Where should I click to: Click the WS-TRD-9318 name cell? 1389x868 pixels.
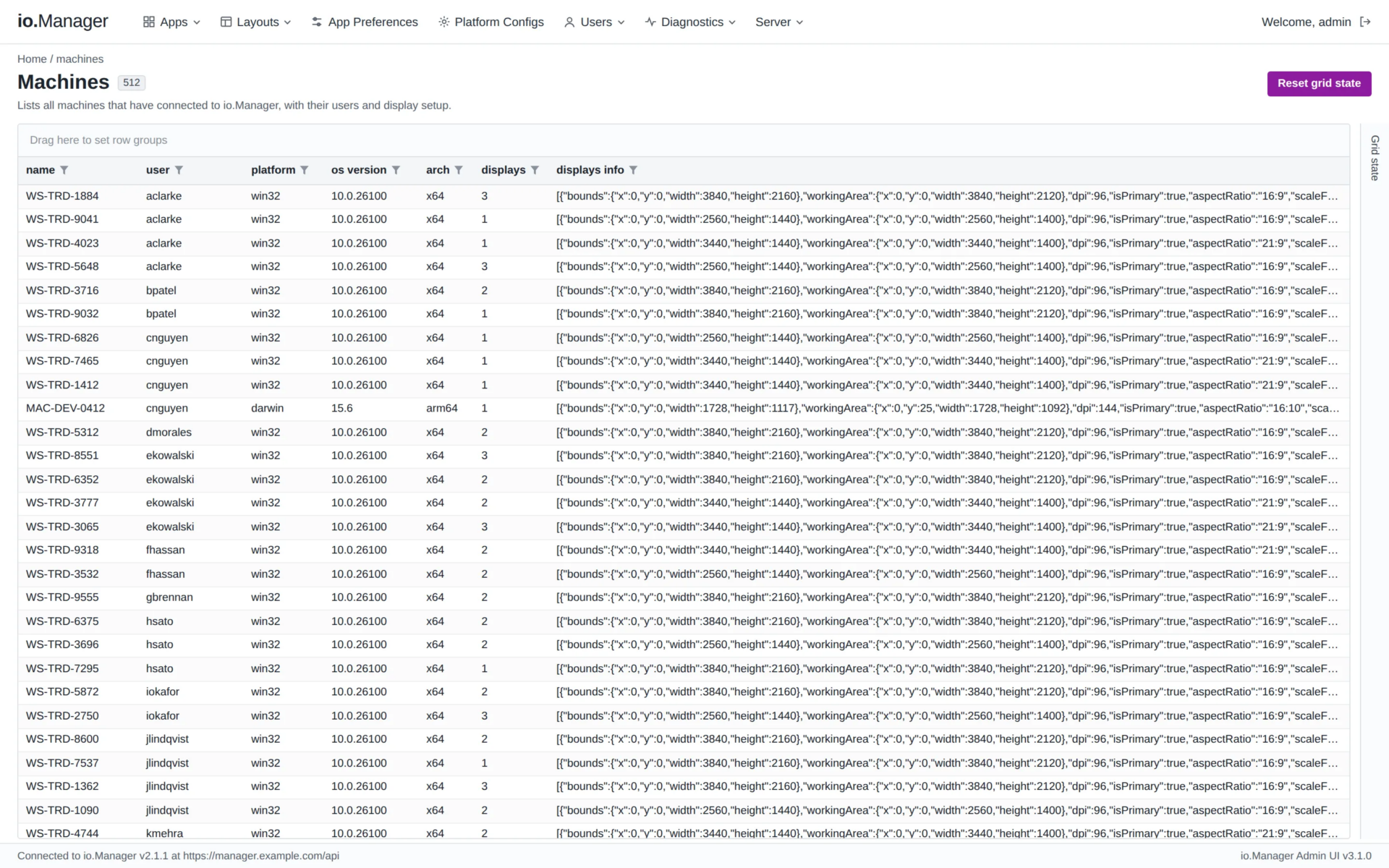tap(62, 550)
